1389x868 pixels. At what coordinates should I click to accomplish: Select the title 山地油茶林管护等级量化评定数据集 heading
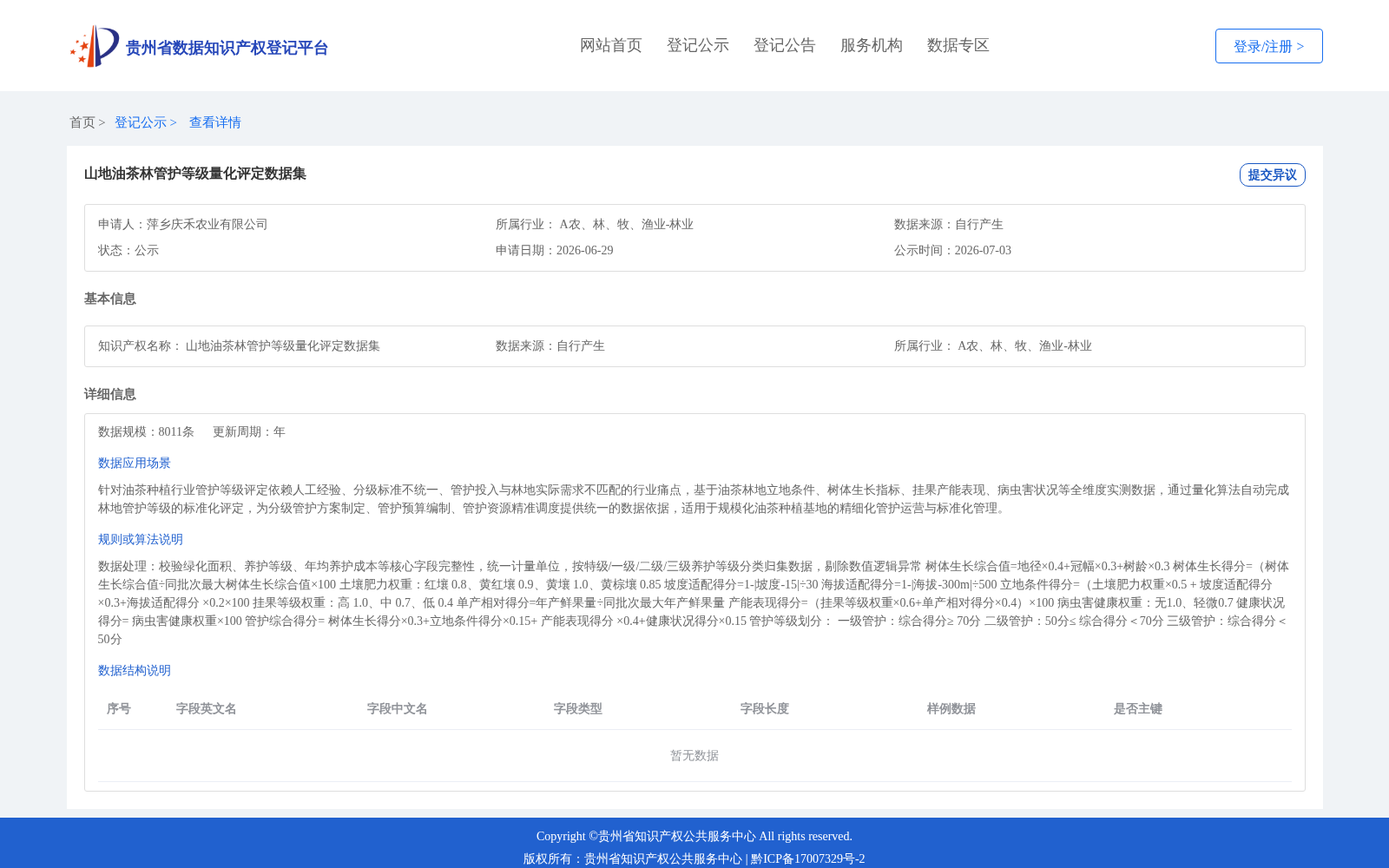[x=195, y=174]
